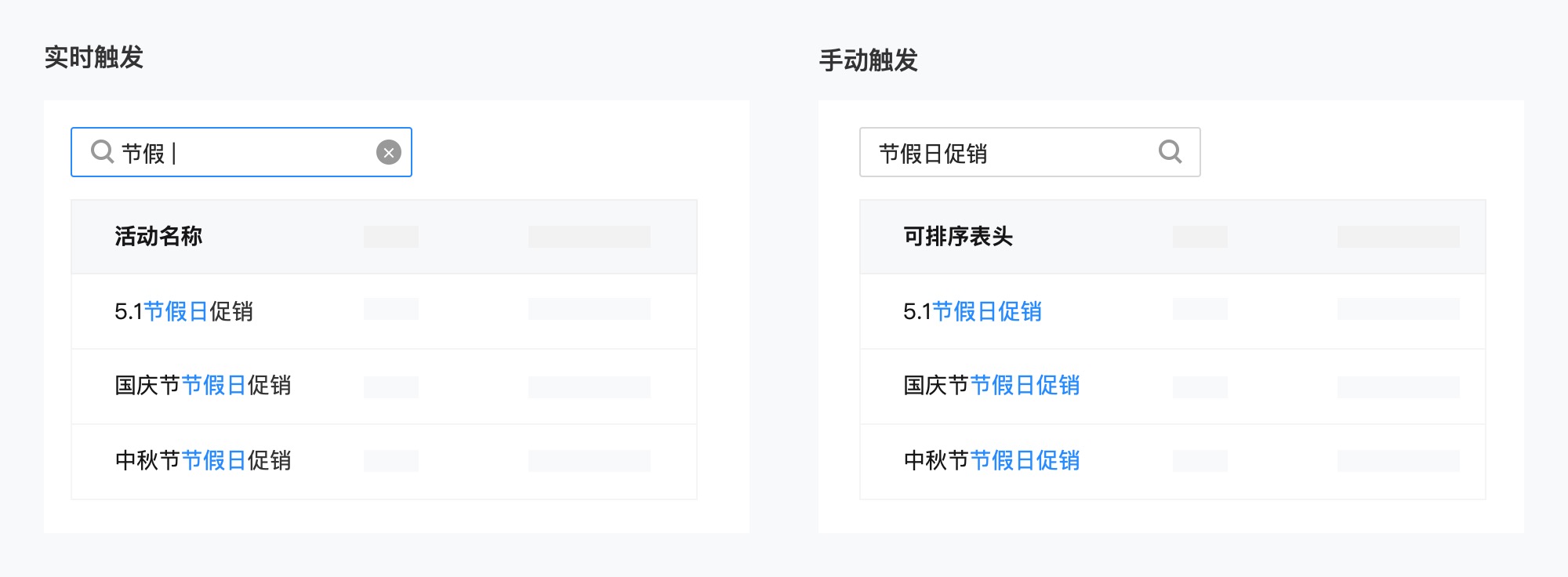Click the 手动触发 section heading

click(868, 60)
